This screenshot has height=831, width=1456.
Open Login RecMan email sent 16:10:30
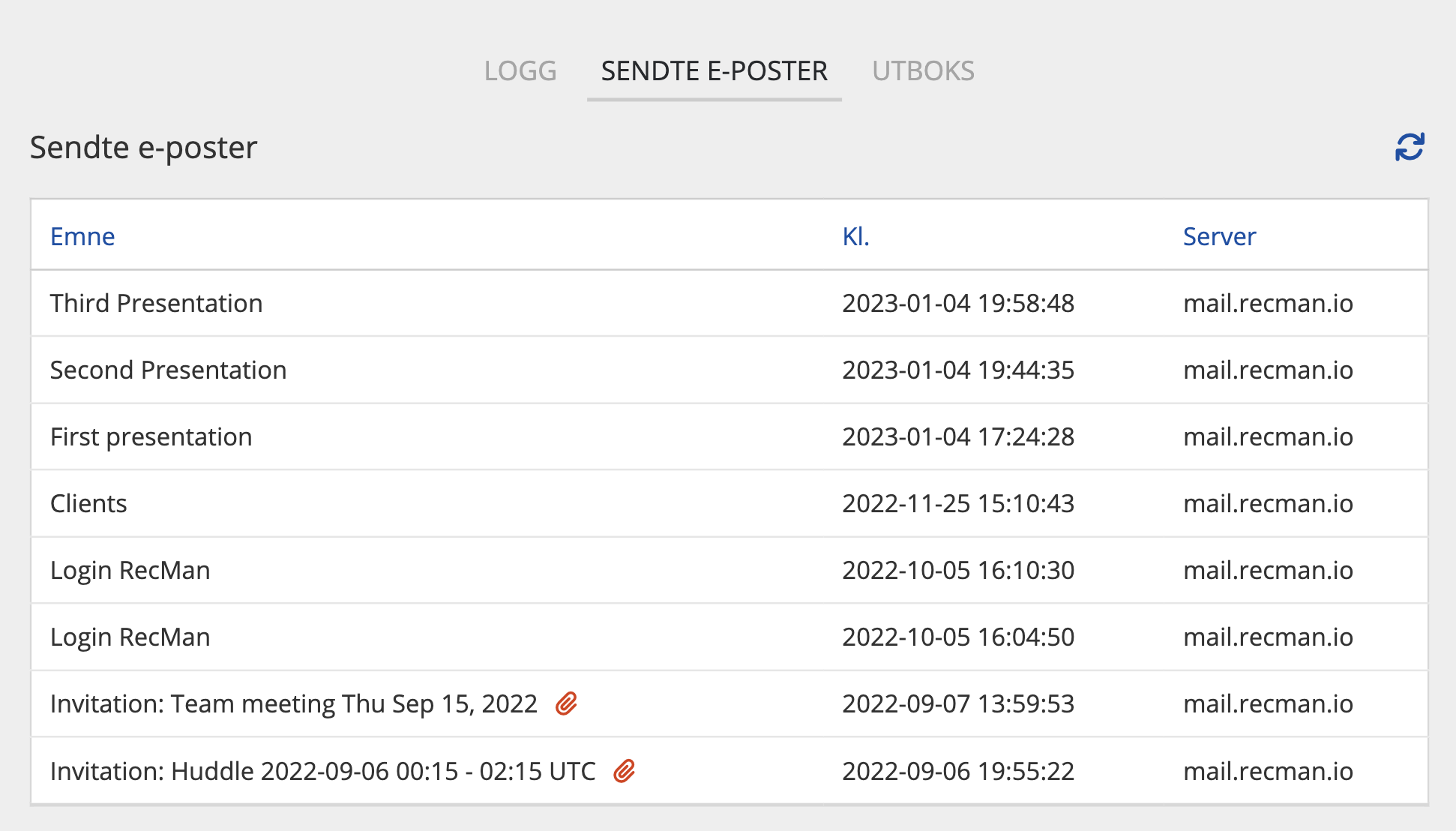(130, 570)
